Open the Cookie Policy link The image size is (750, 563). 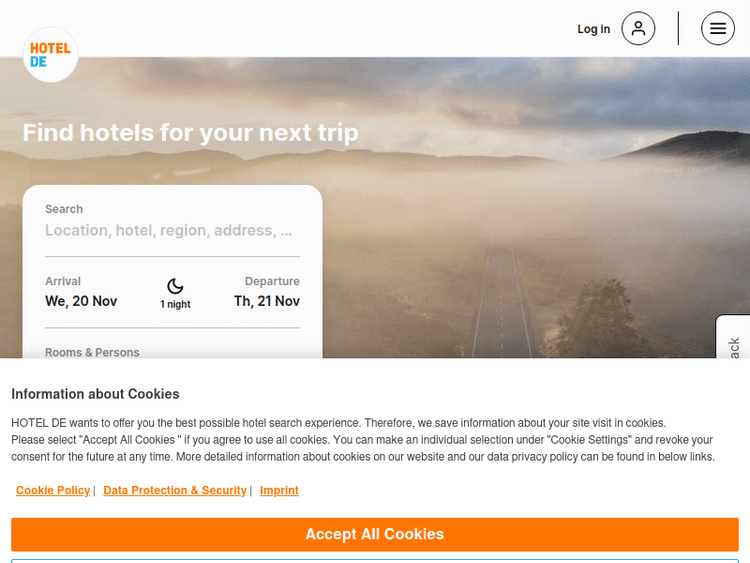(x=53, y=490)
